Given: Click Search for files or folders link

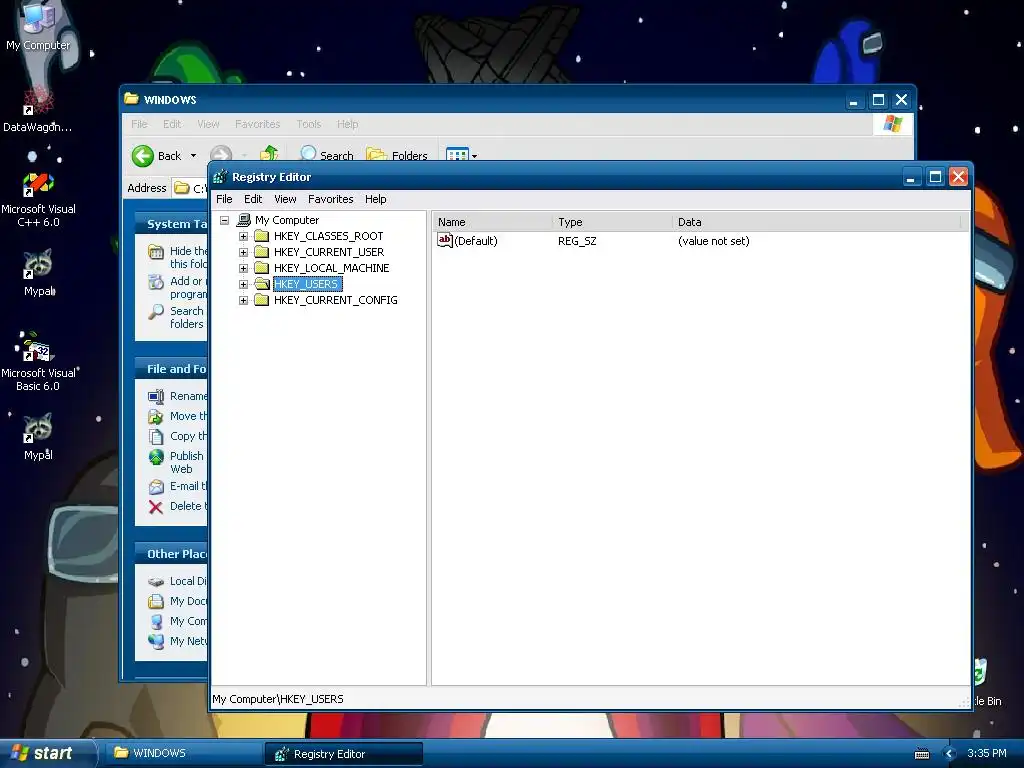Looking at the screenshot, I should (187, 317).
